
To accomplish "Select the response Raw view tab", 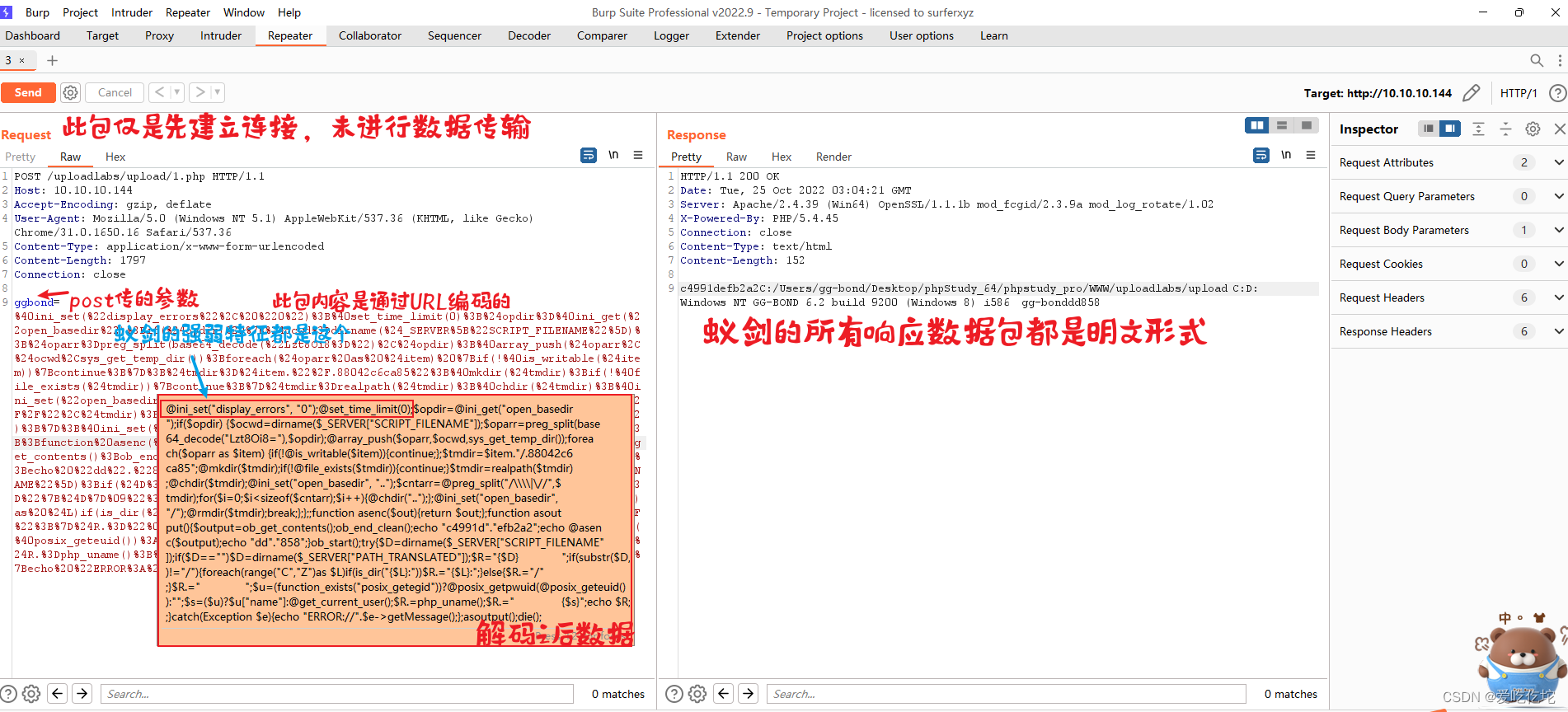I will tap(736, 157).
